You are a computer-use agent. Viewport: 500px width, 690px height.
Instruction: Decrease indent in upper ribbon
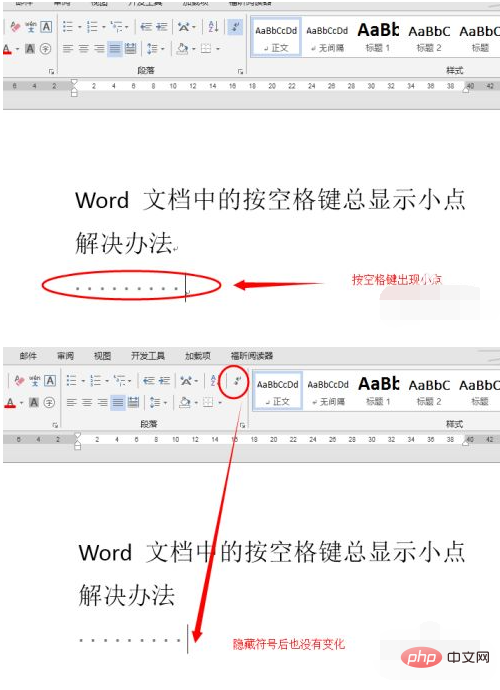click(x=146, y=27)
